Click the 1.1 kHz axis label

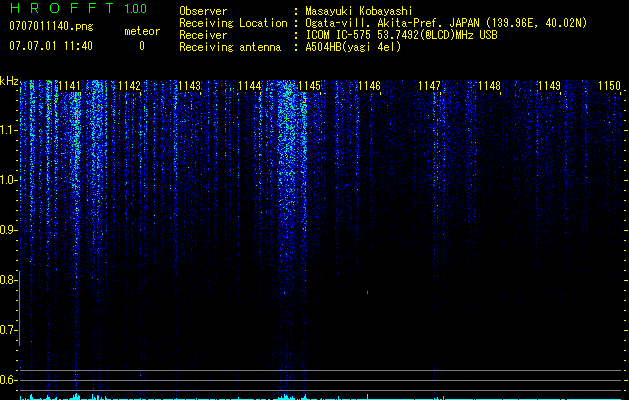[x=8, y=130]
